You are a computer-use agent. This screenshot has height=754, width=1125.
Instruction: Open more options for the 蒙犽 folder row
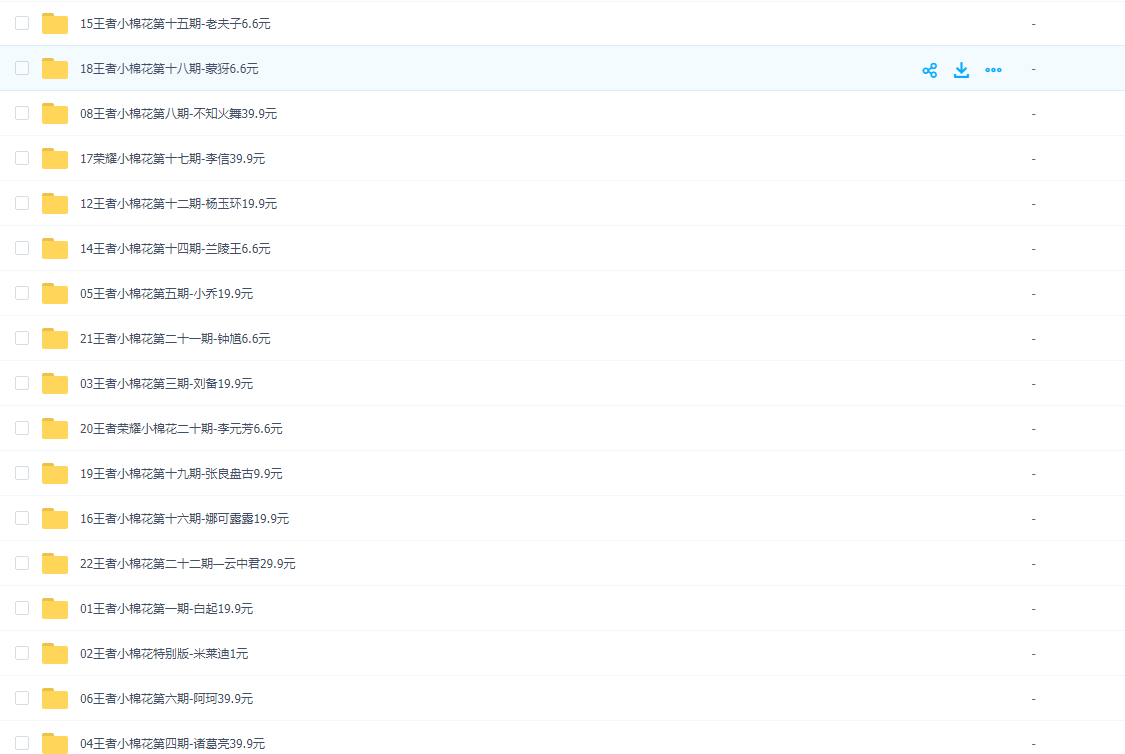(994, 70)
